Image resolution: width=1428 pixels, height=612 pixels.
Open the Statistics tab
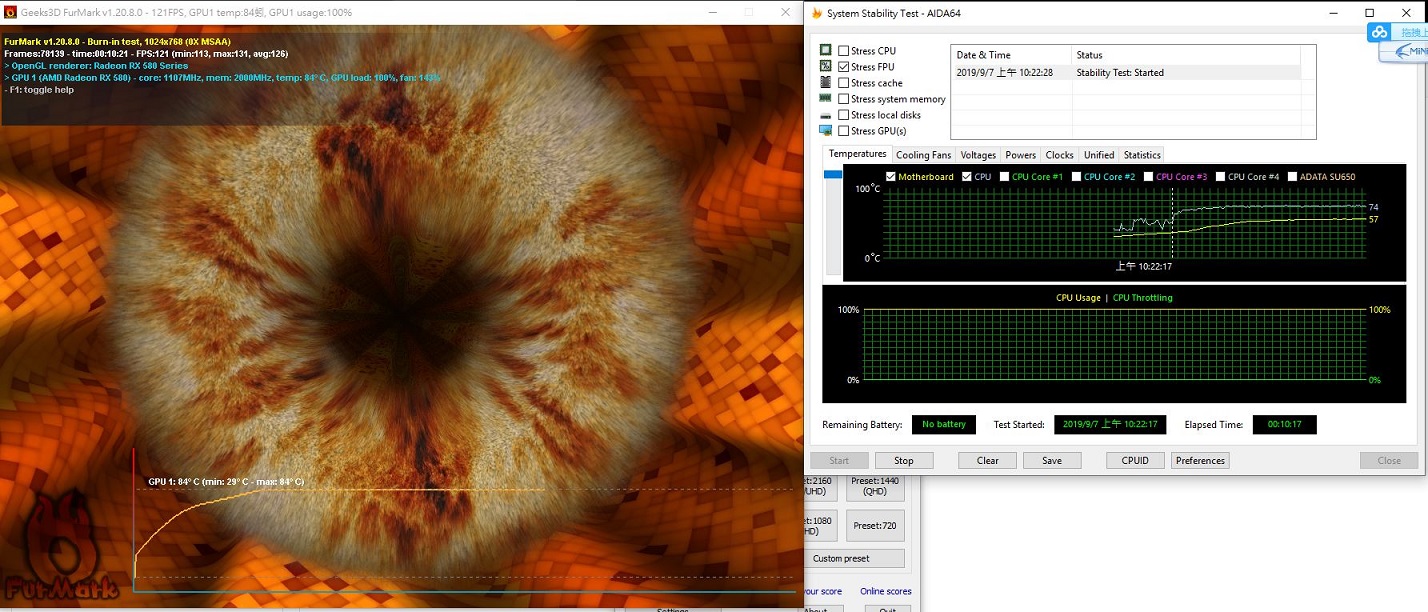1142,155
